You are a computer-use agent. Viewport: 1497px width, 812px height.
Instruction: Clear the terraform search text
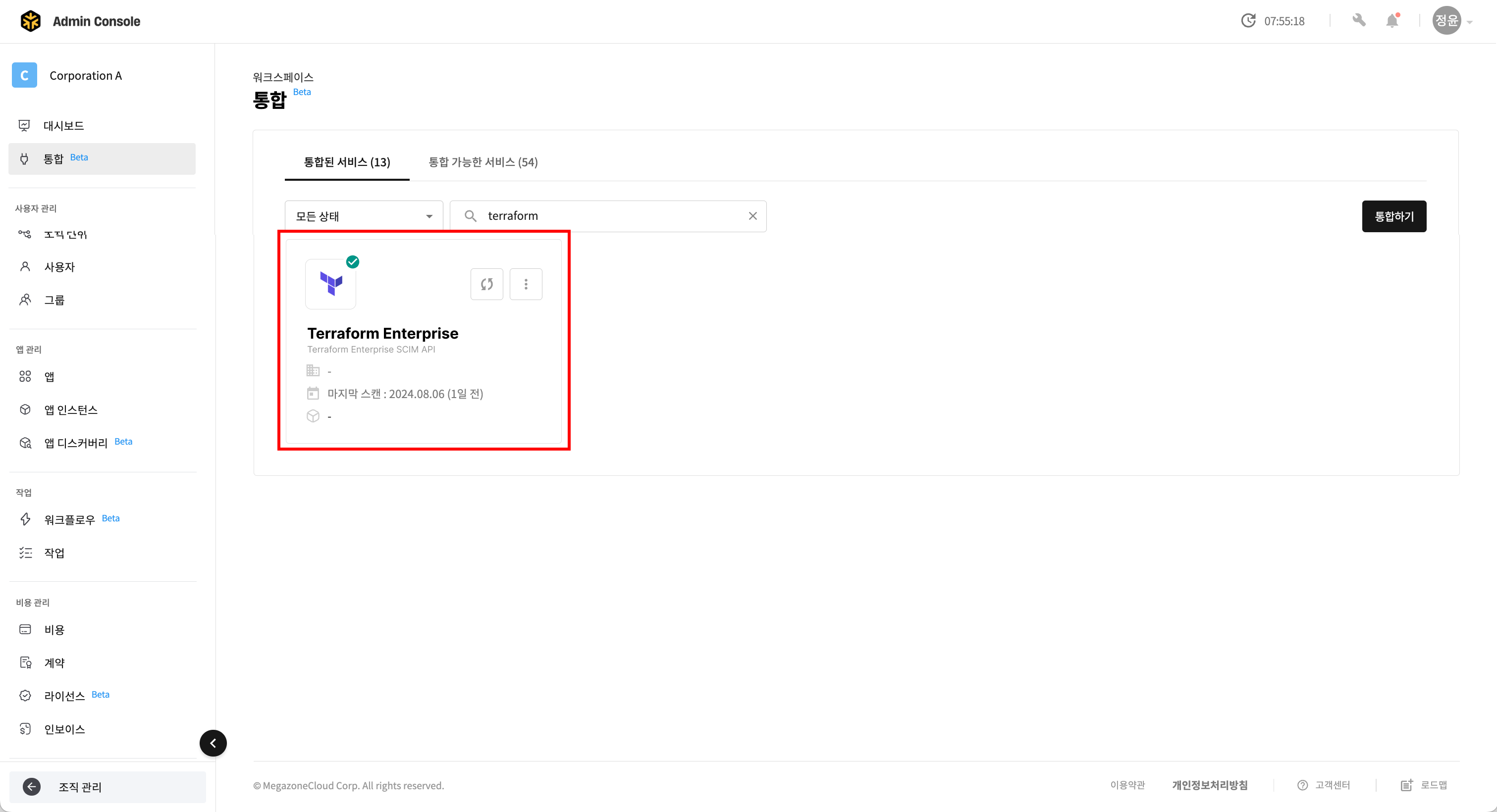[752, 216]
